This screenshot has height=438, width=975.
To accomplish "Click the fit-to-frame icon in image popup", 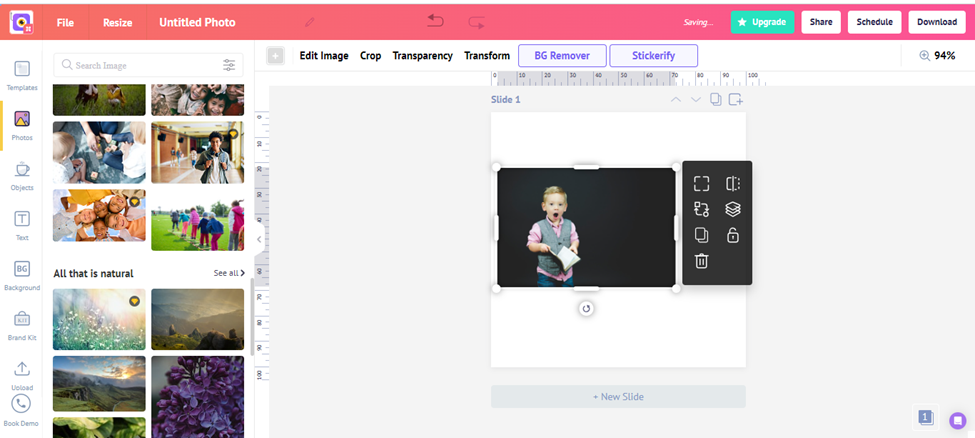I will [x=701, y=184].
